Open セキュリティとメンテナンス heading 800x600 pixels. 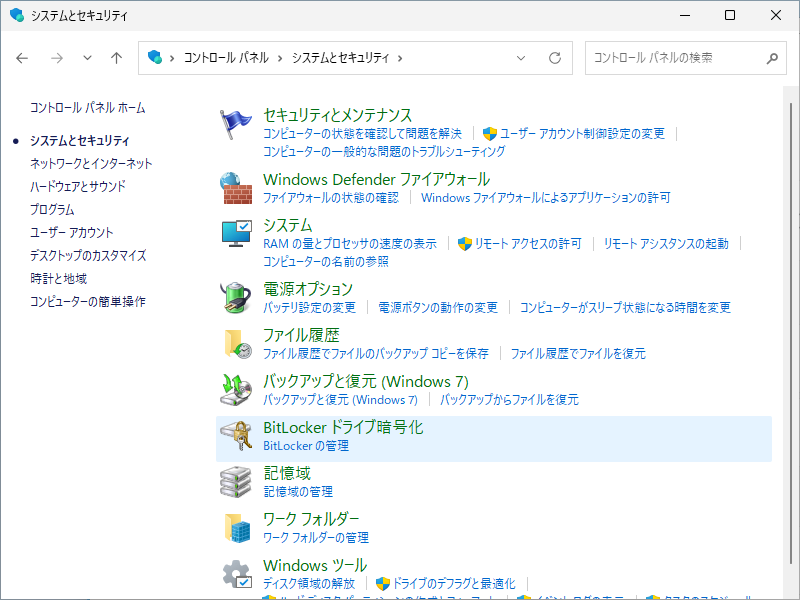coord(337,115)
